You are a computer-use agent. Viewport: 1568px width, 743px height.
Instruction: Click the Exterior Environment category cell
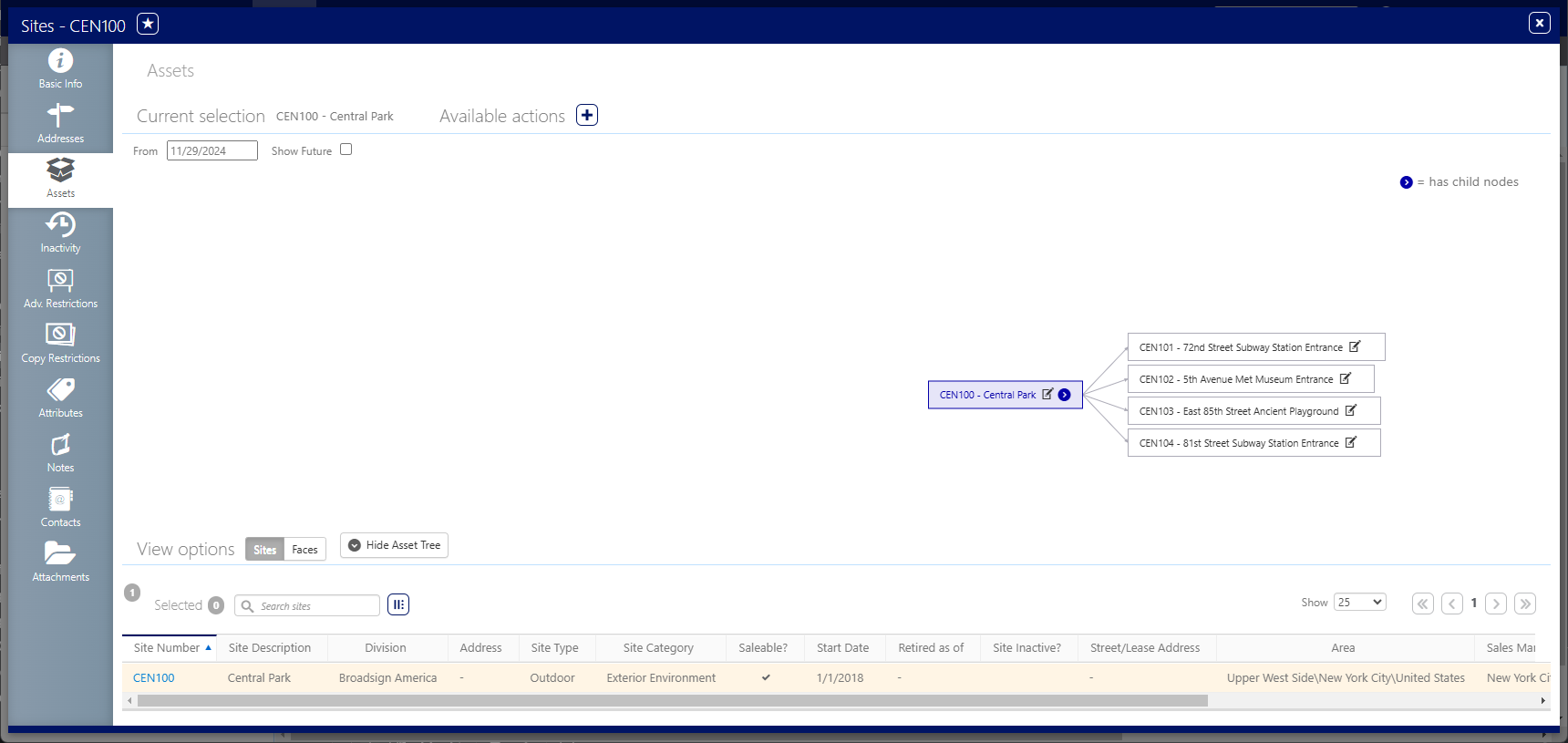[662, 678]
